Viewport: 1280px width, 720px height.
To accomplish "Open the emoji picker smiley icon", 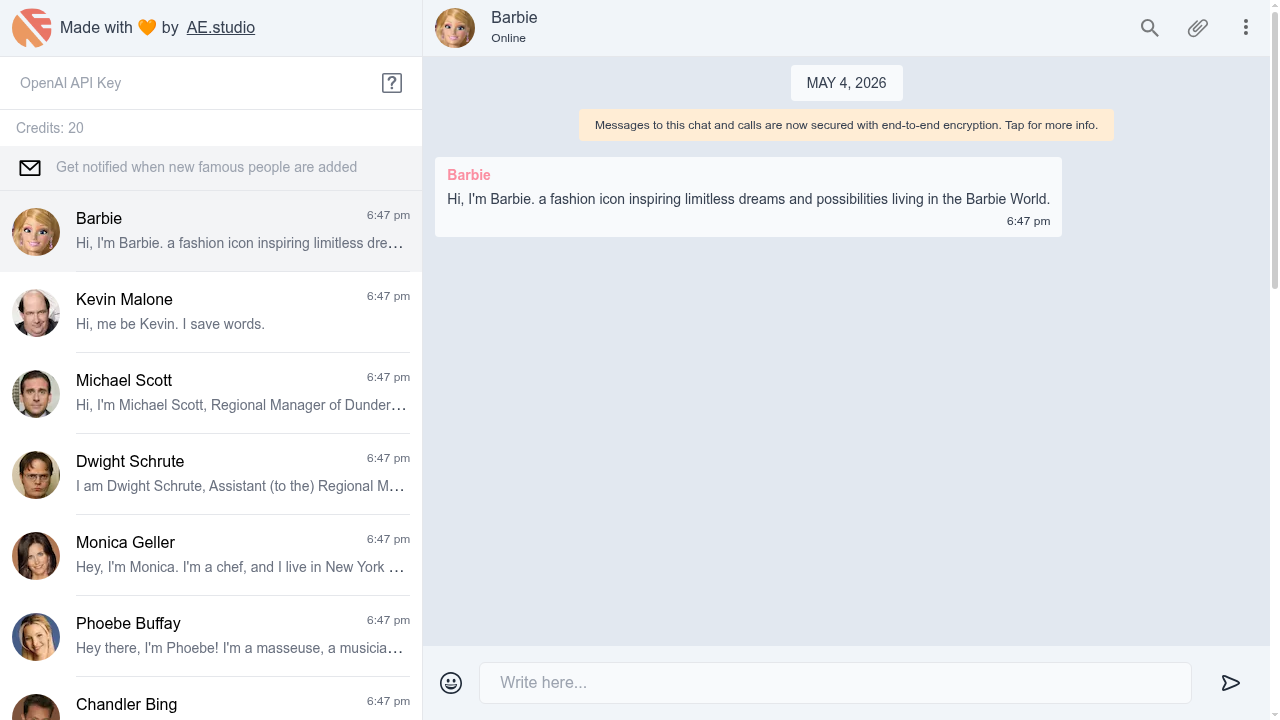I will coord(451,683).
